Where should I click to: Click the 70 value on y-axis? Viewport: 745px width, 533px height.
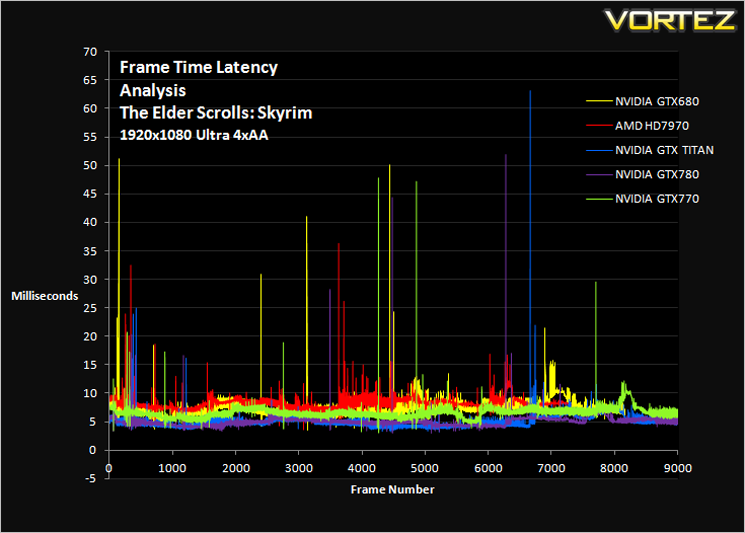90,52
